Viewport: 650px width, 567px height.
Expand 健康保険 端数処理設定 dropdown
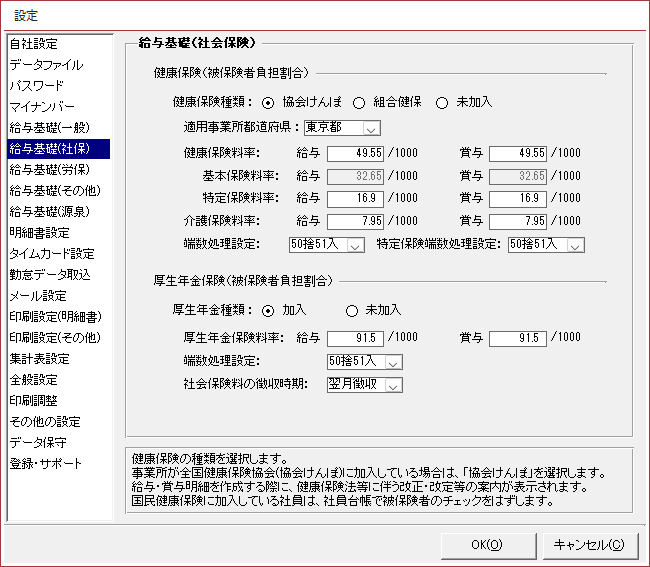357,244
